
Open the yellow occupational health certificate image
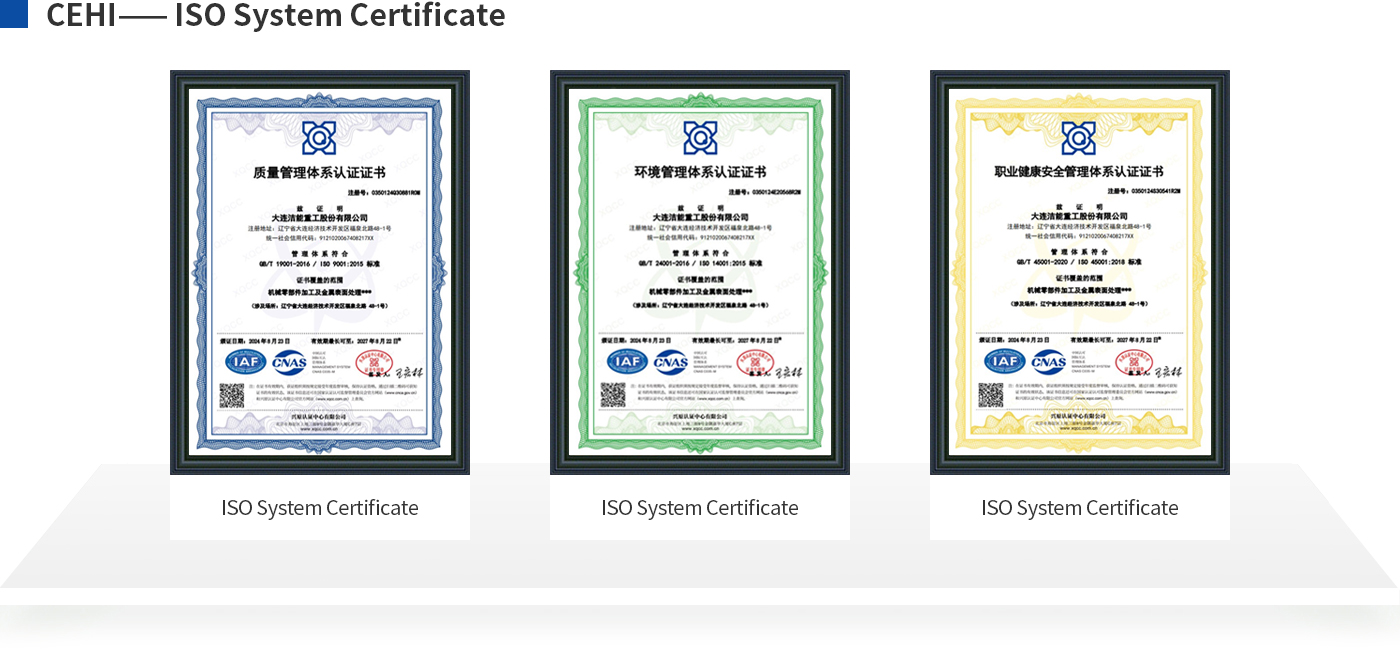(x=1080, y=272)
